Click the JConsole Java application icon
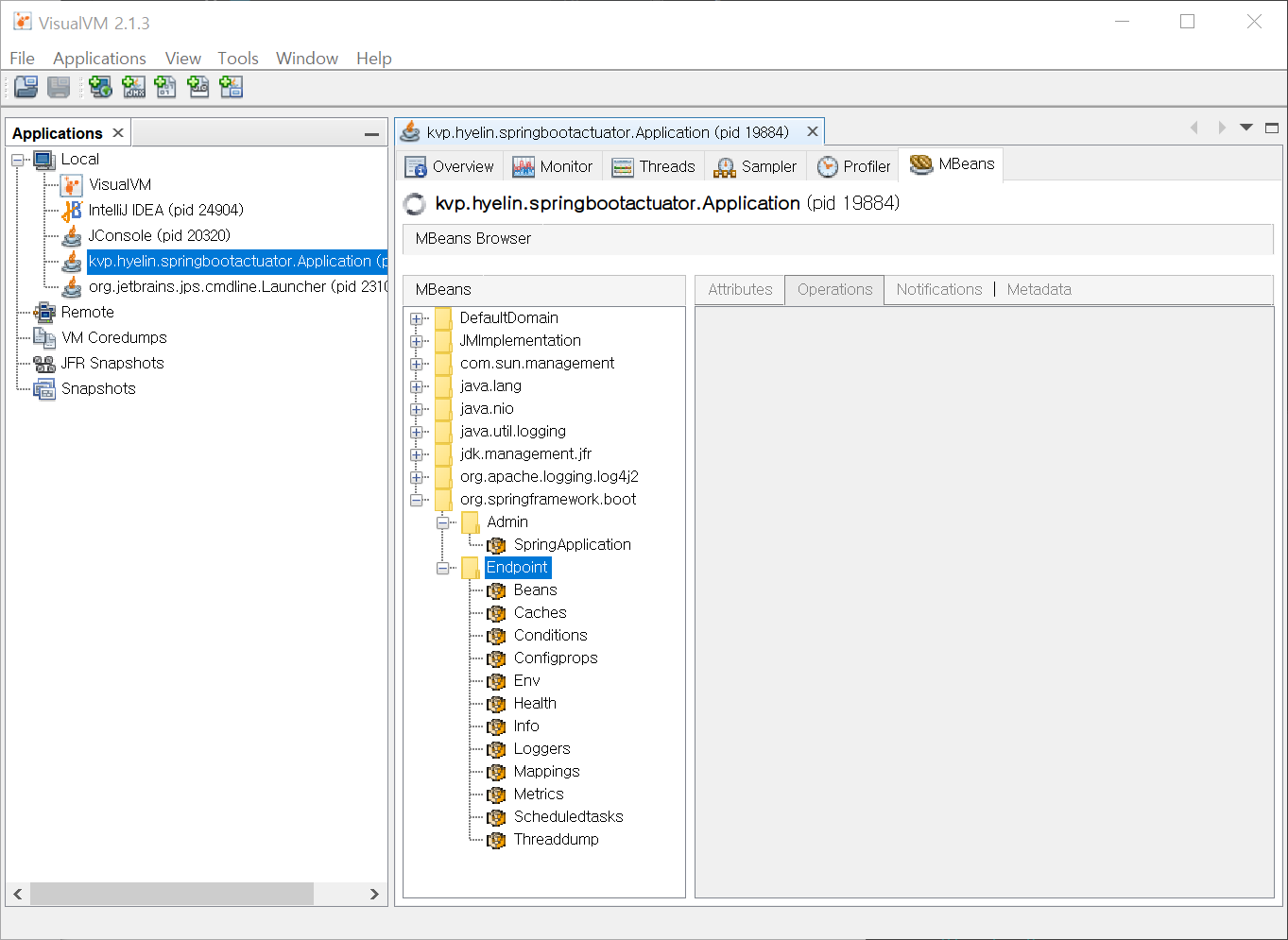The image size is (1288, 940). coord(72,235)
